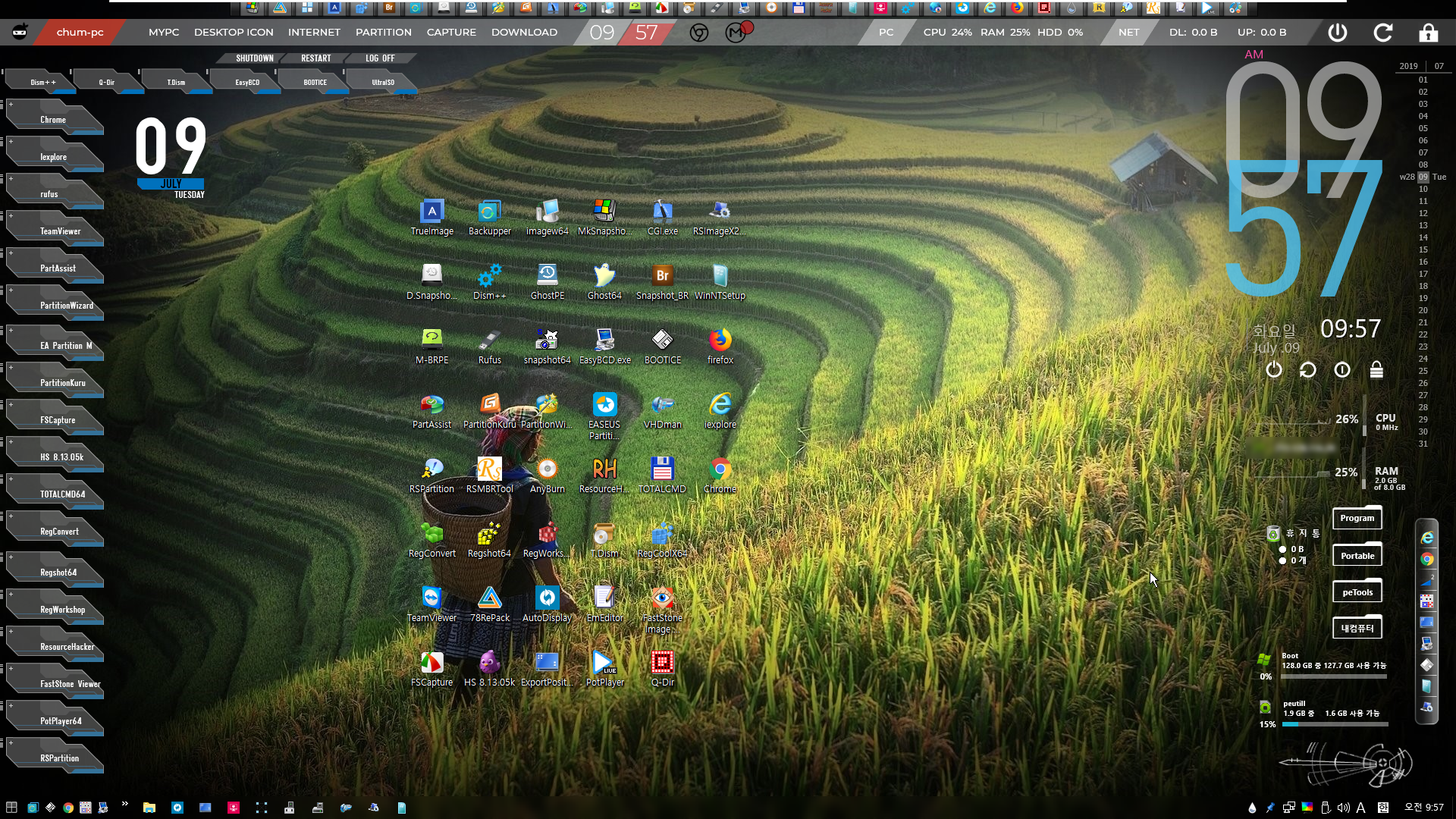
Task: Launch the 78RePack desktop icon
Action: (489, 604)
